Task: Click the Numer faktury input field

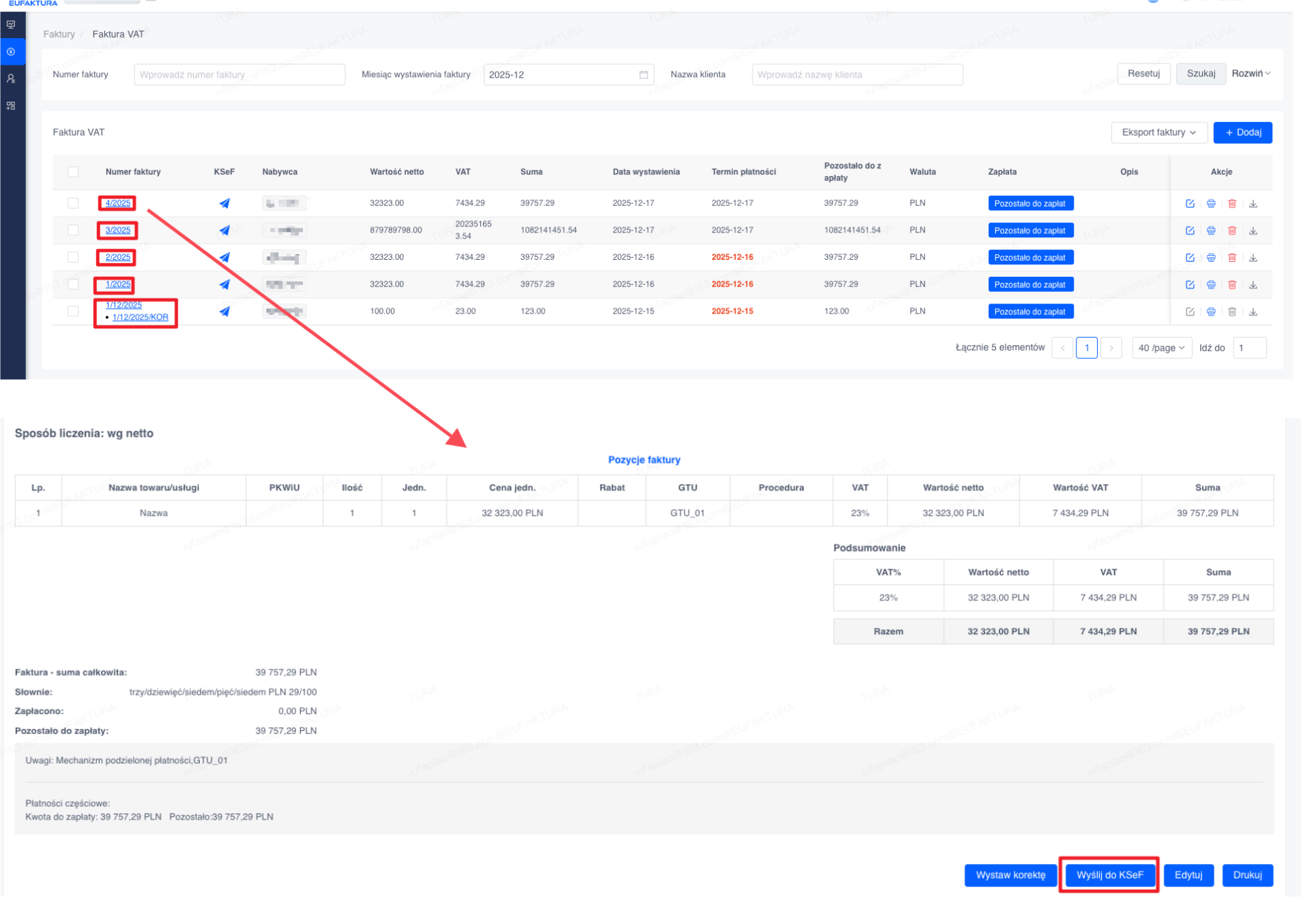Action: 239,74
